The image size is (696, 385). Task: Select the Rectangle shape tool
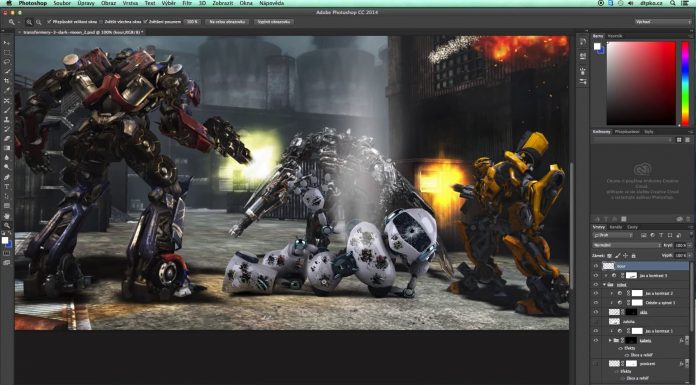tap(8, 205)
